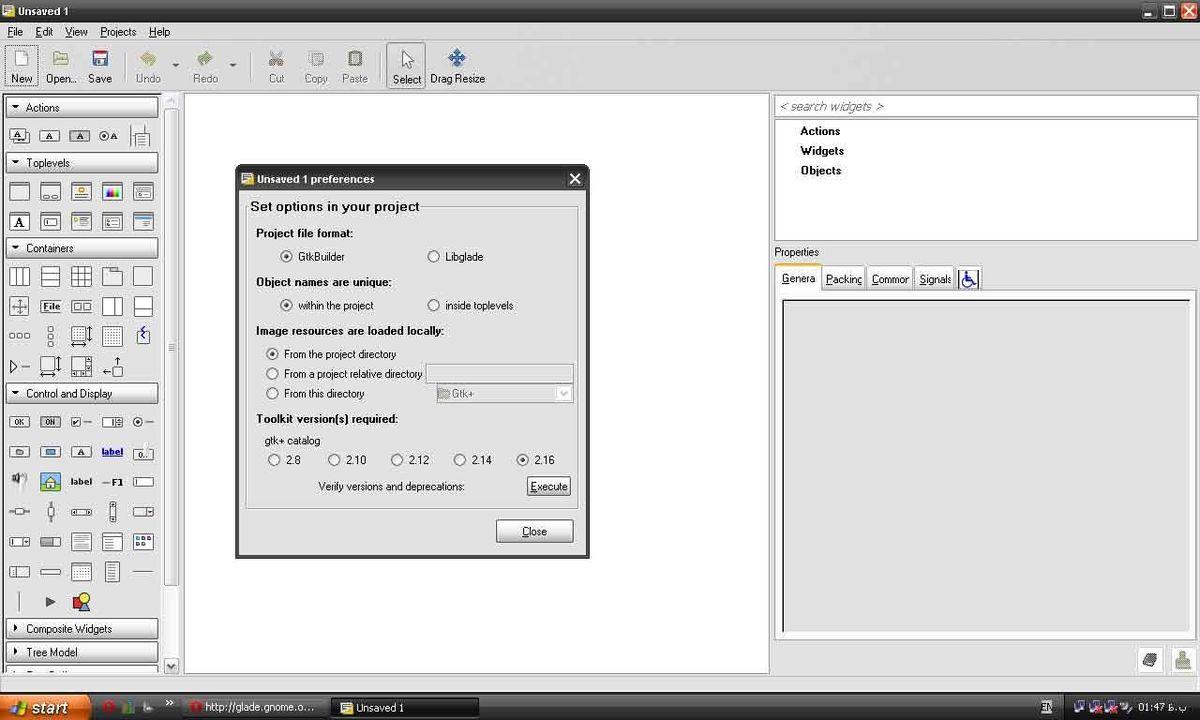
Task: Expand the Composite Widgets section
Action: 82,629
